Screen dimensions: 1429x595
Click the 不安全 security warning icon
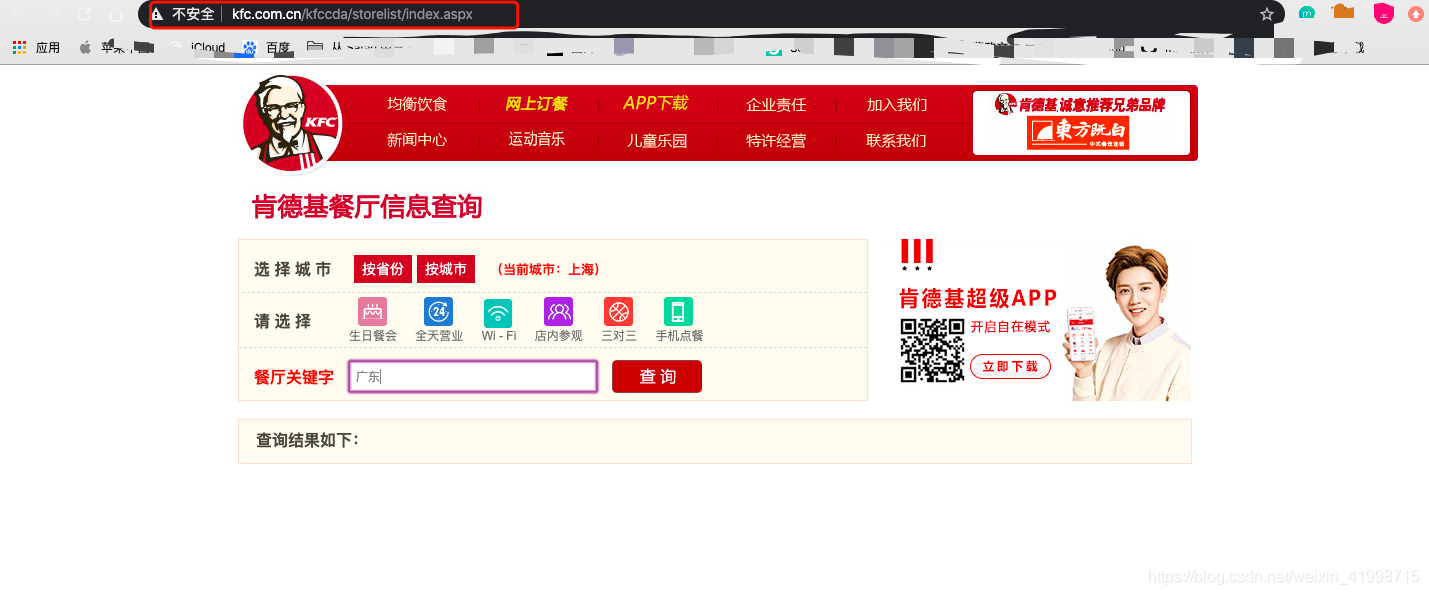[x=158, y=14]
